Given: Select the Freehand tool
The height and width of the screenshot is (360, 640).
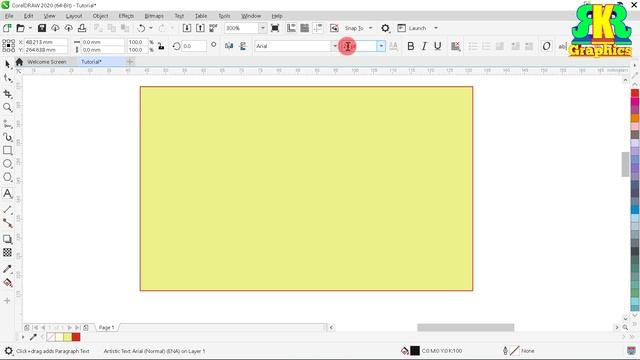Looking at the screenshot, I should (x=7, y=124).
